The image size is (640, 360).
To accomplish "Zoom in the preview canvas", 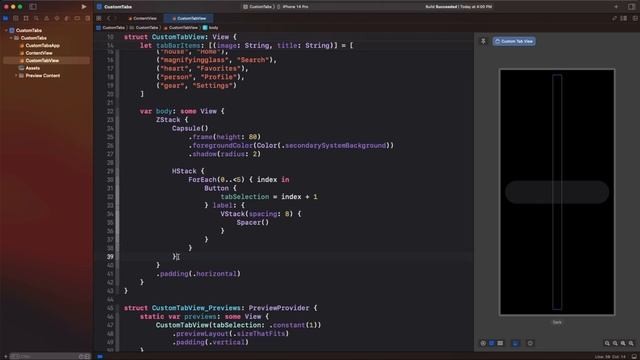I will point(631,344).
